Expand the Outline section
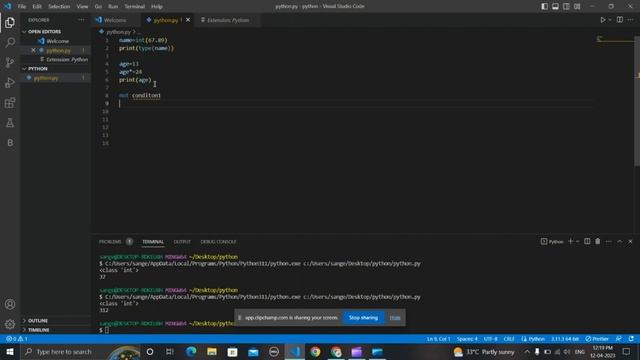The height and width of the screenshot is (360, 640). 56,320
